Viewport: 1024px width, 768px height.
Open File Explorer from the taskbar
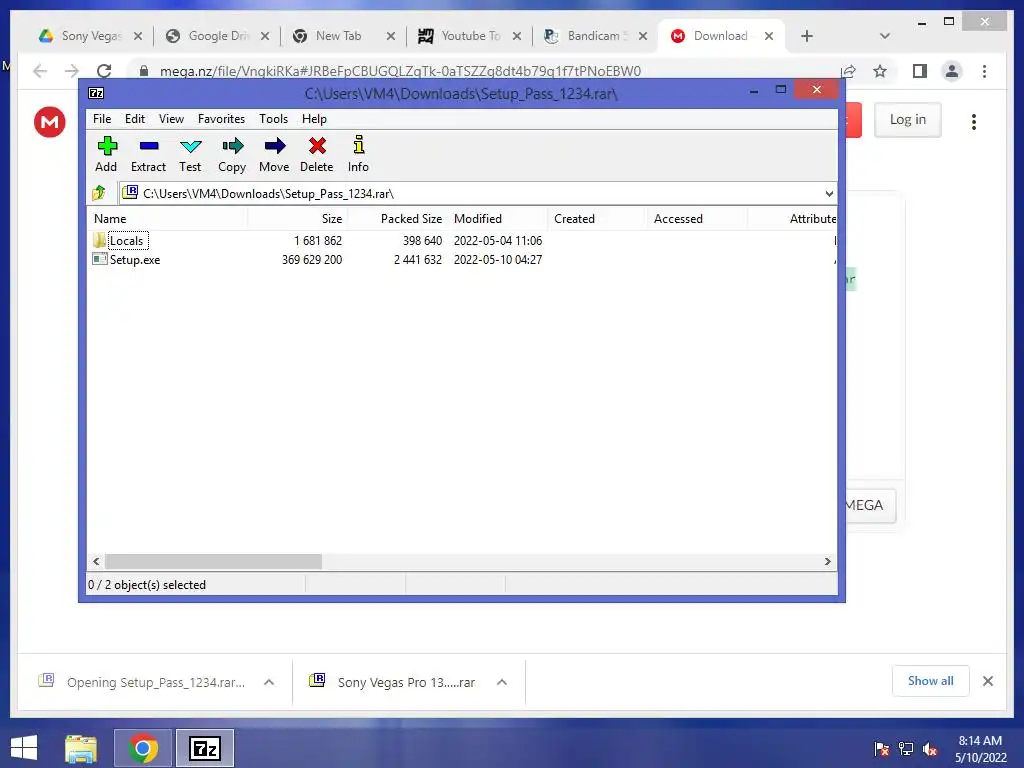[x=81, y=748]
